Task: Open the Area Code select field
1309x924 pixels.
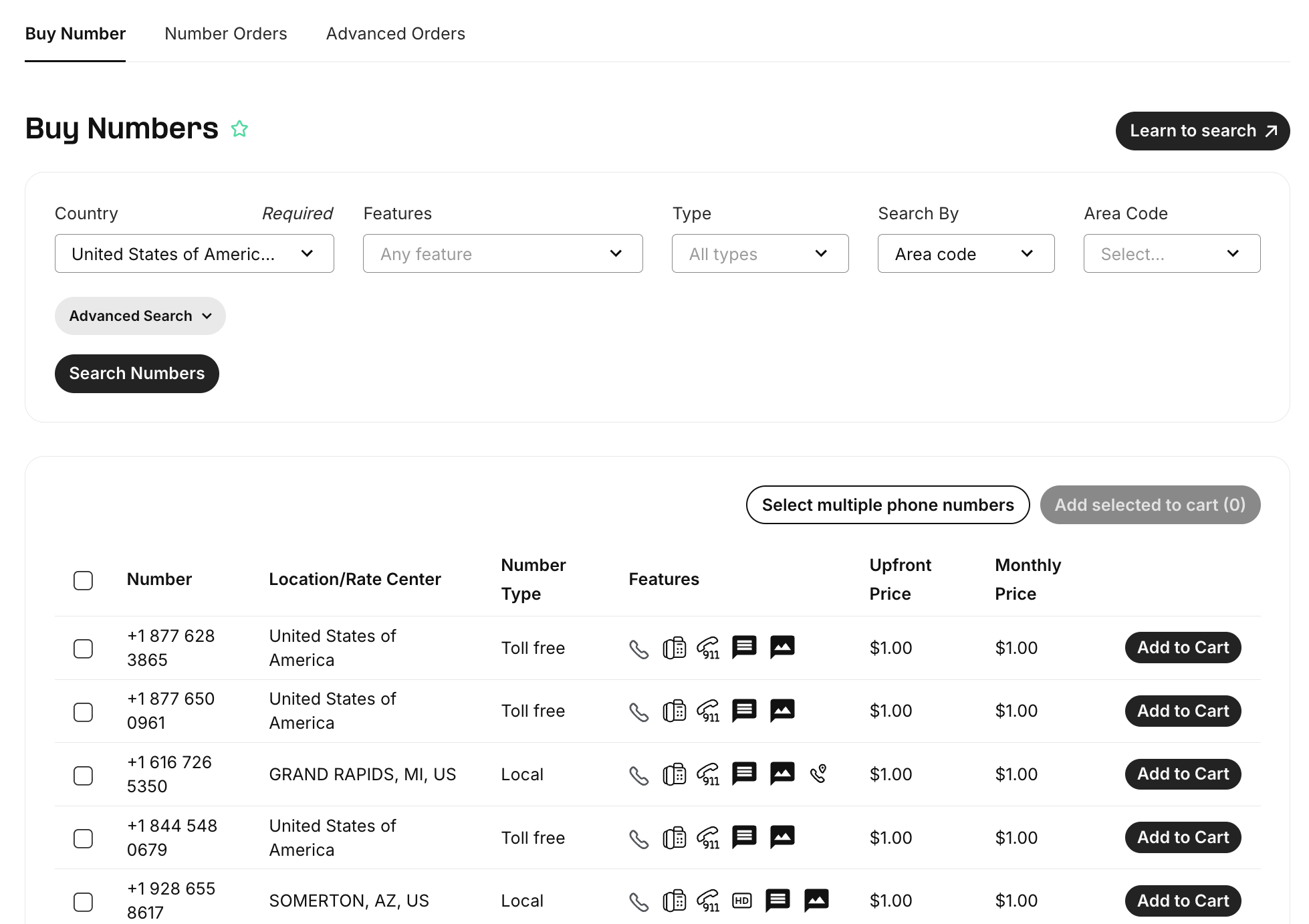Action: tap(1171, 253)
